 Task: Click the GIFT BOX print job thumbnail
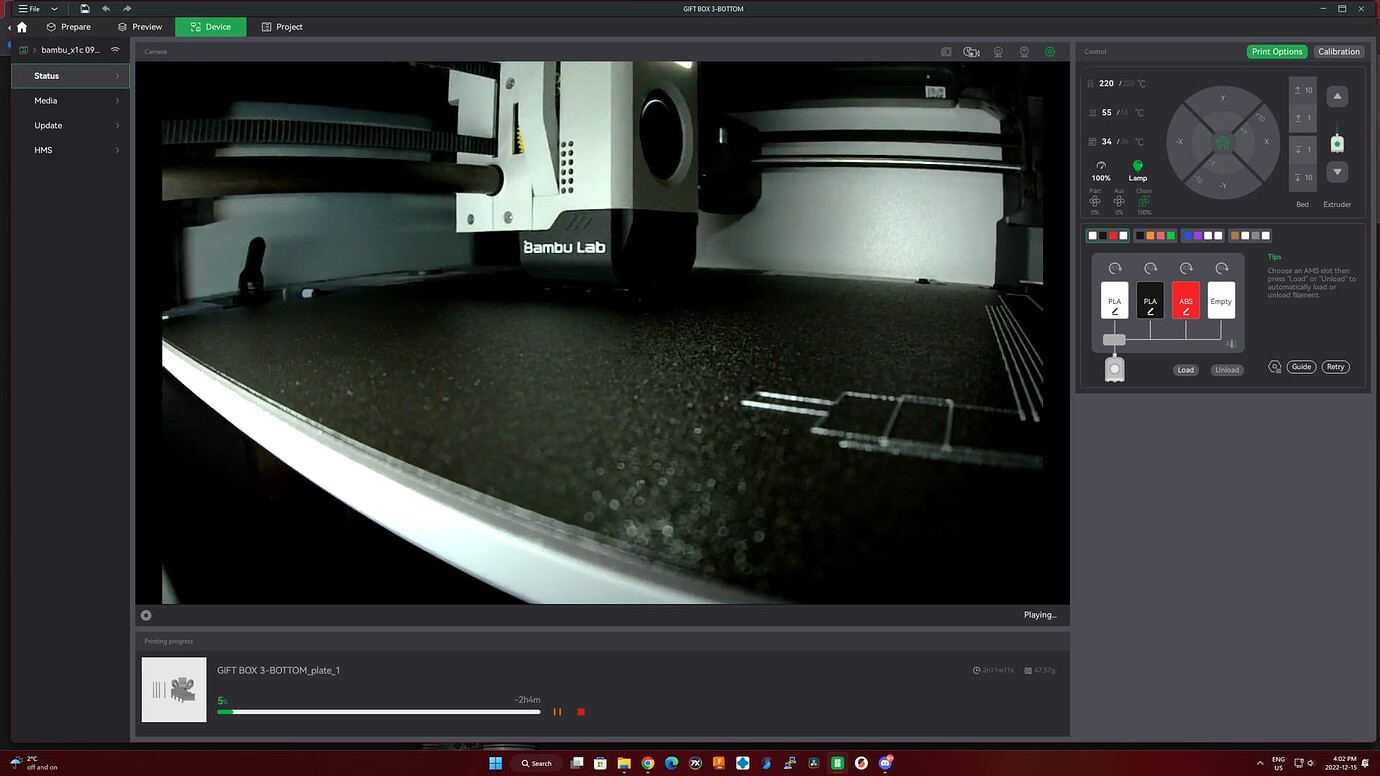point(174,689)
